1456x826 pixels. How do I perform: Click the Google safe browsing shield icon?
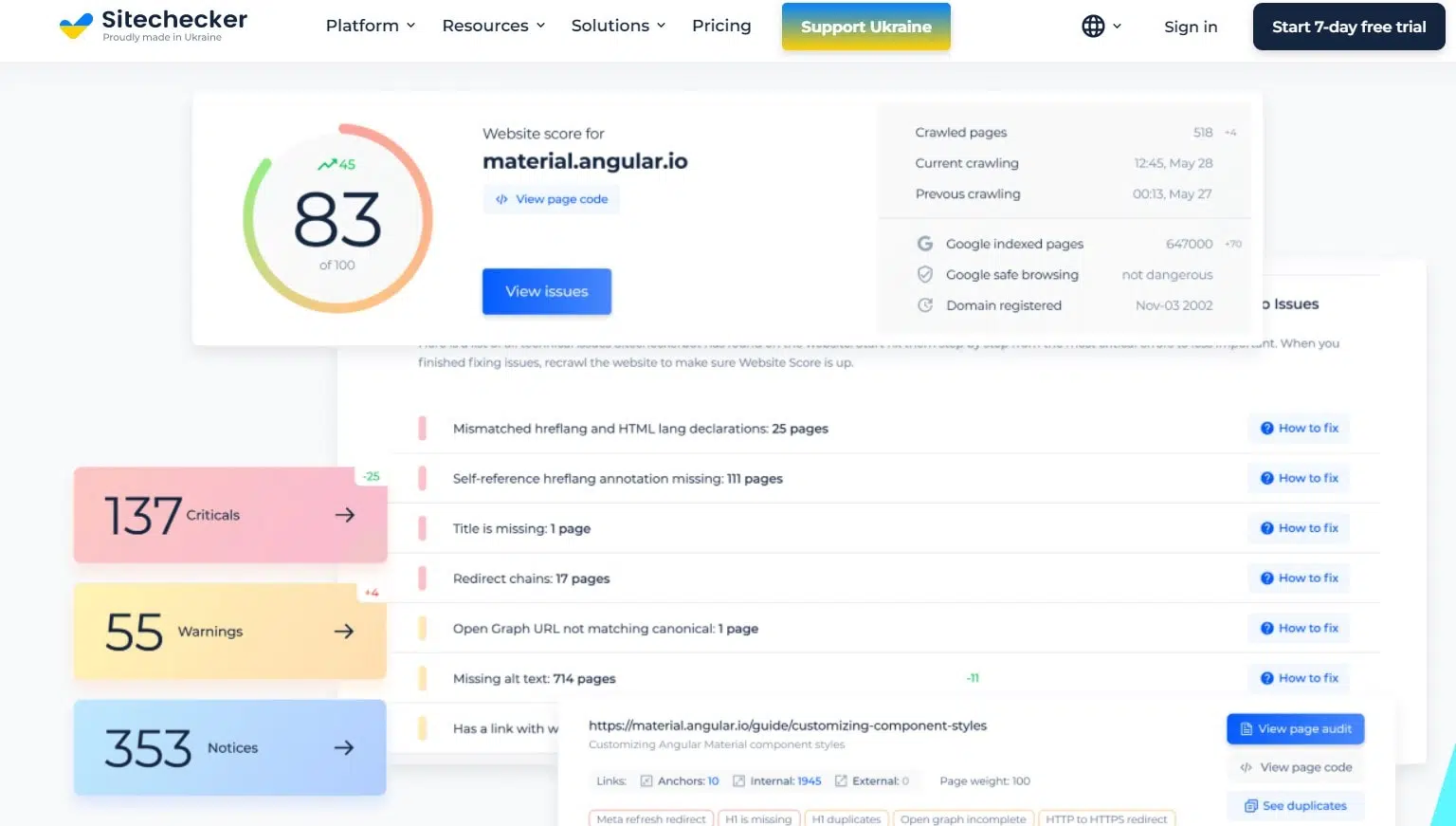click(925, 274)
